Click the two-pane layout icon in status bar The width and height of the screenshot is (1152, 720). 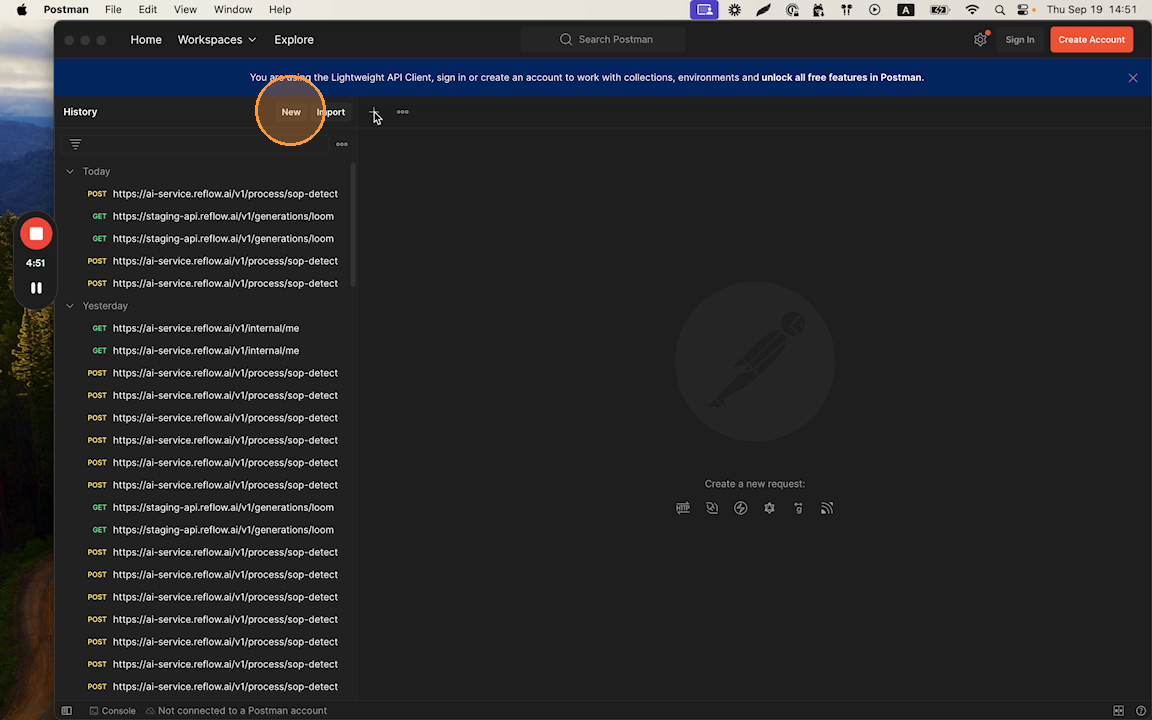tap(1118, 710)
